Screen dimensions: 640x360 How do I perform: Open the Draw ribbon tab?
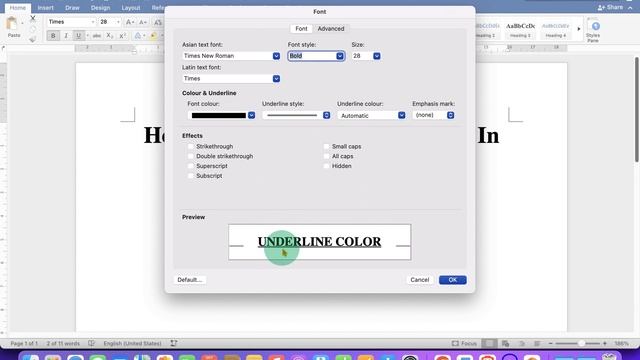tap(72, 8)
